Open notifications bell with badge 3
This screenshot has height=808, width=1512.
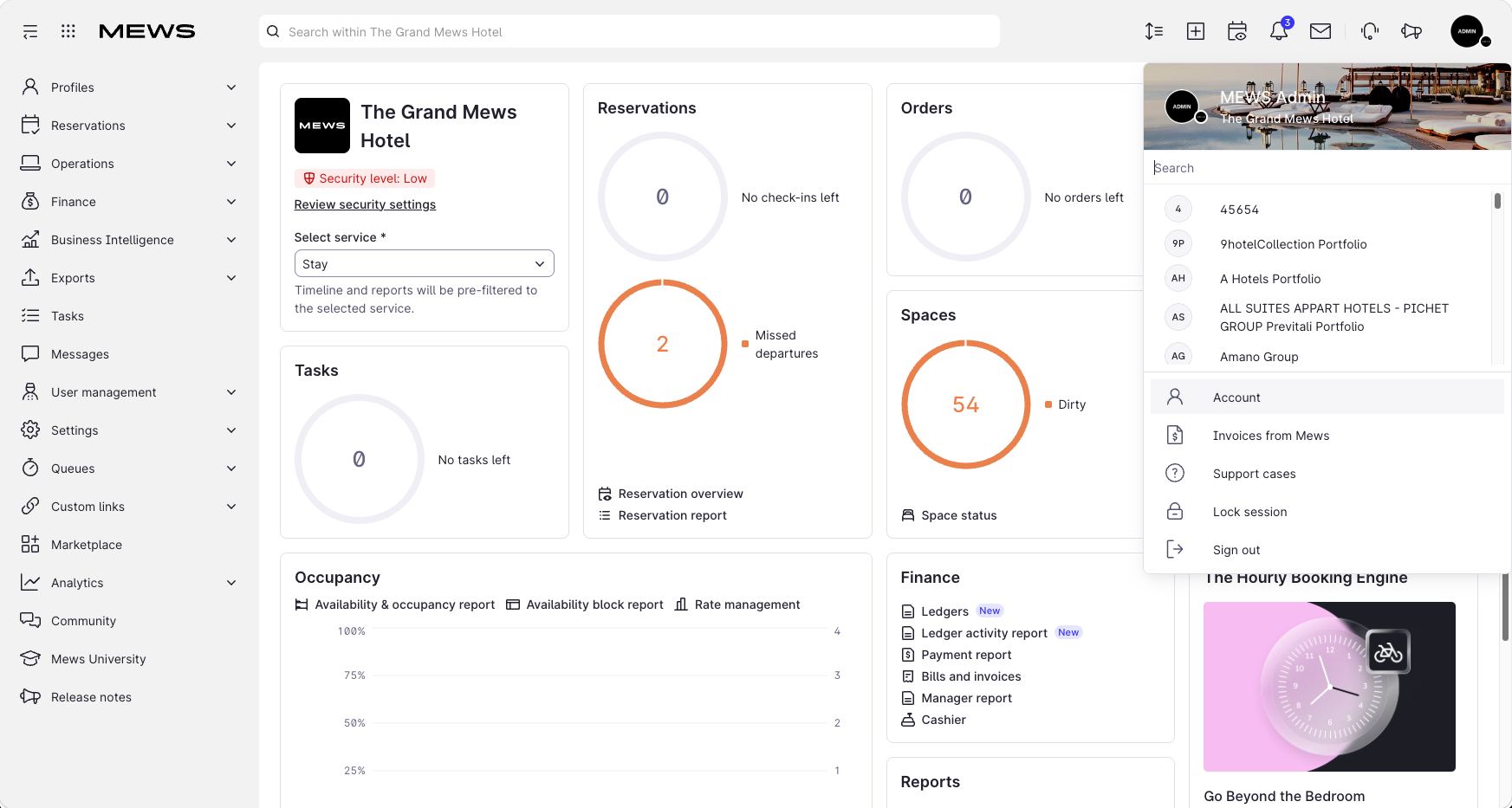pos(1279,32)
